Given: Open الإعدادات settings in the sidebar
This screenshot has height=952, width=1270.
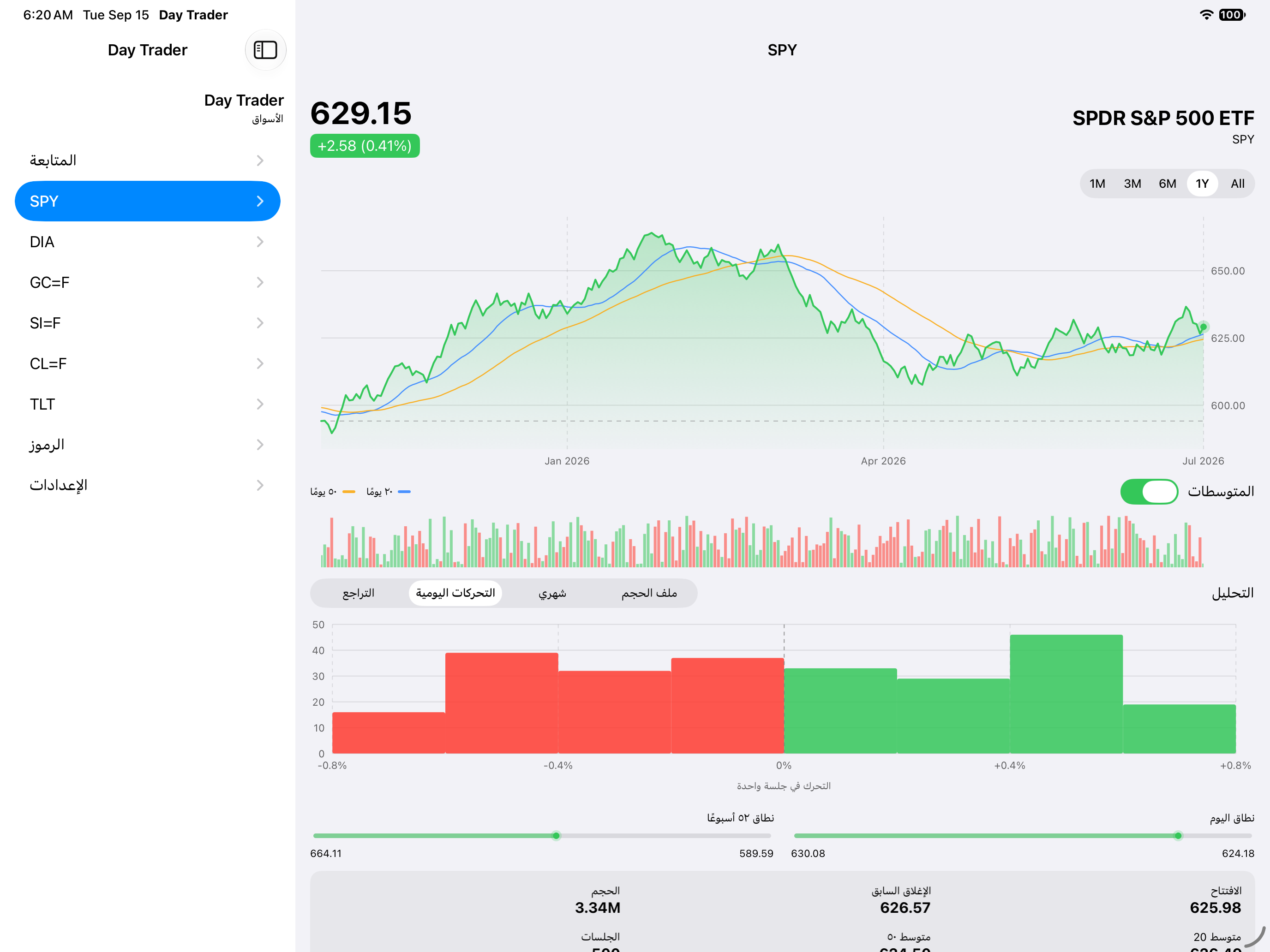Looking at the screenshot, I should coord(148,486).
